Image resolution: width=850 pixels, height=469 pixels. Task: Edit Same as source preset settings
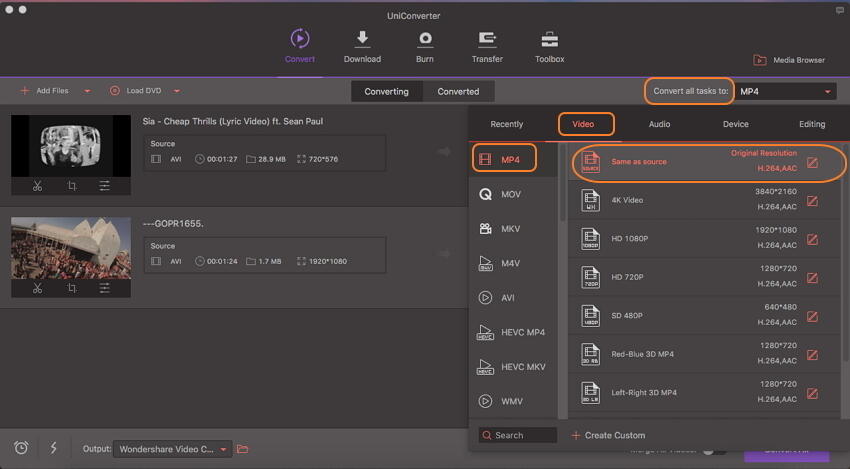tap(812, 163)
